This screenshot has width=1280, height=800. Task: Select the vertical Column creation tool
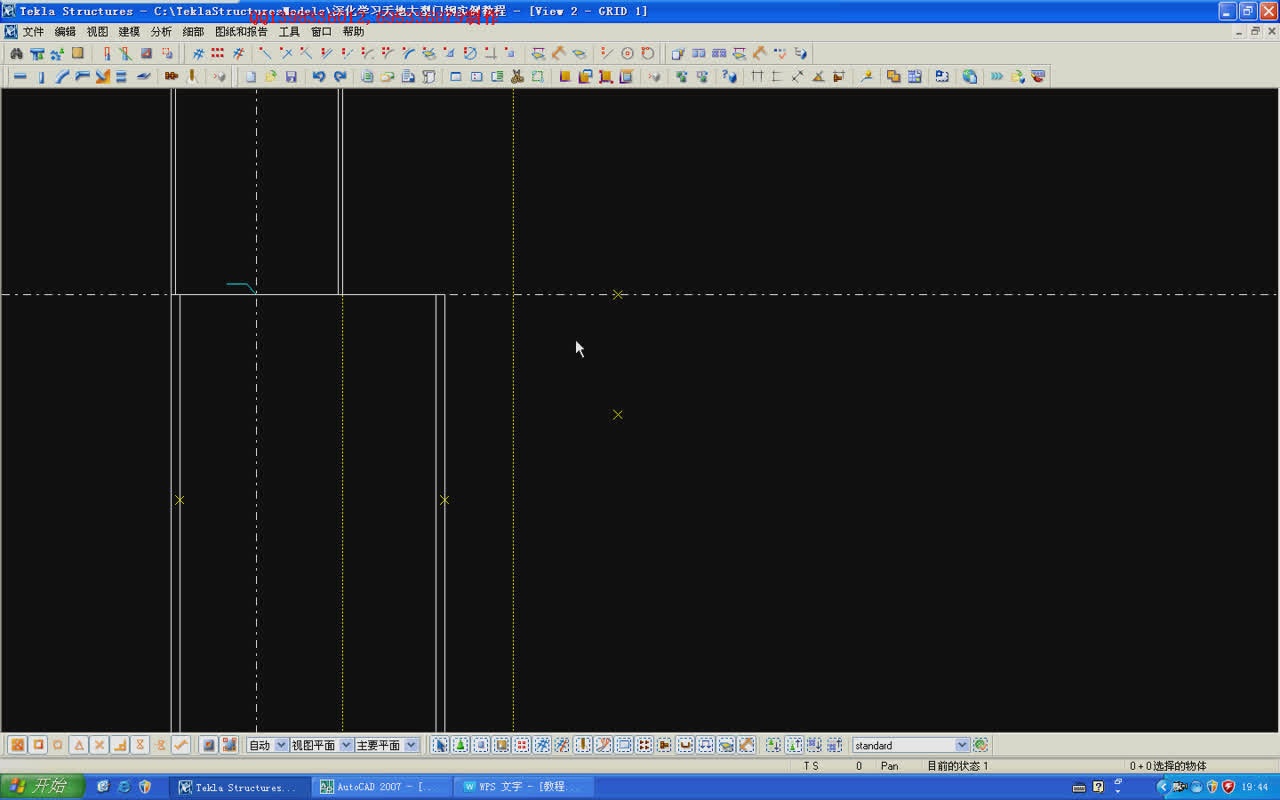pyautogui.click(x=41, y=76)
